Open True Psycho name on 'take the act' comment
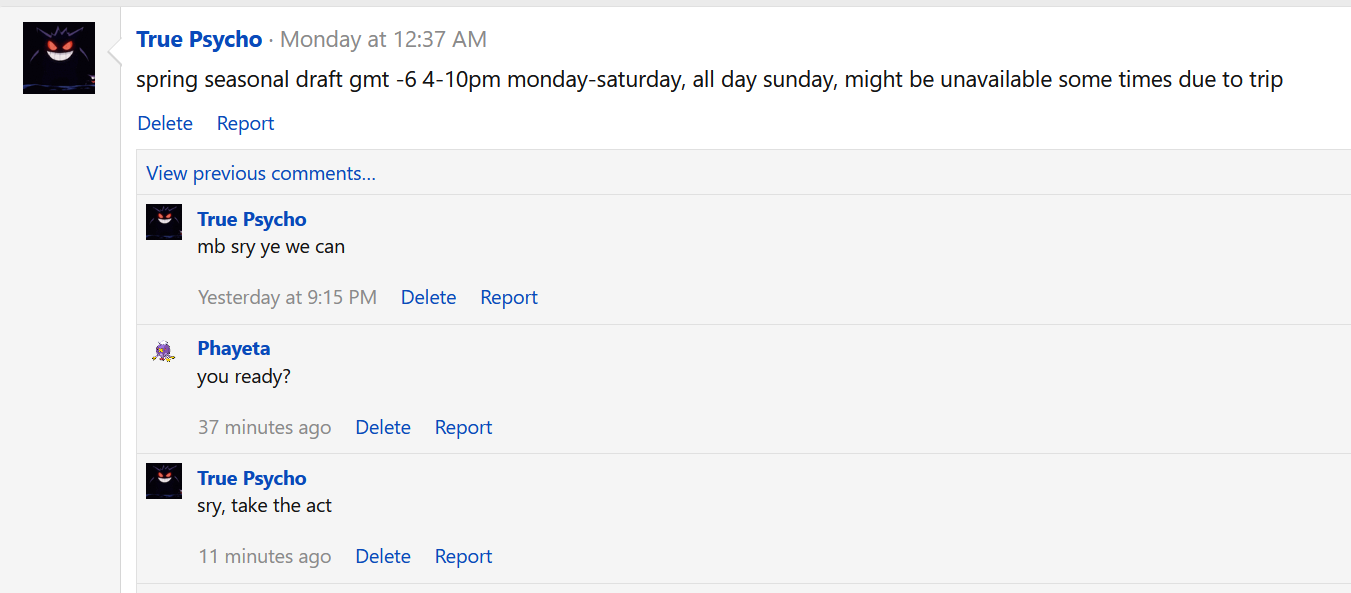 pyautogui.click(x=252, y=478)
